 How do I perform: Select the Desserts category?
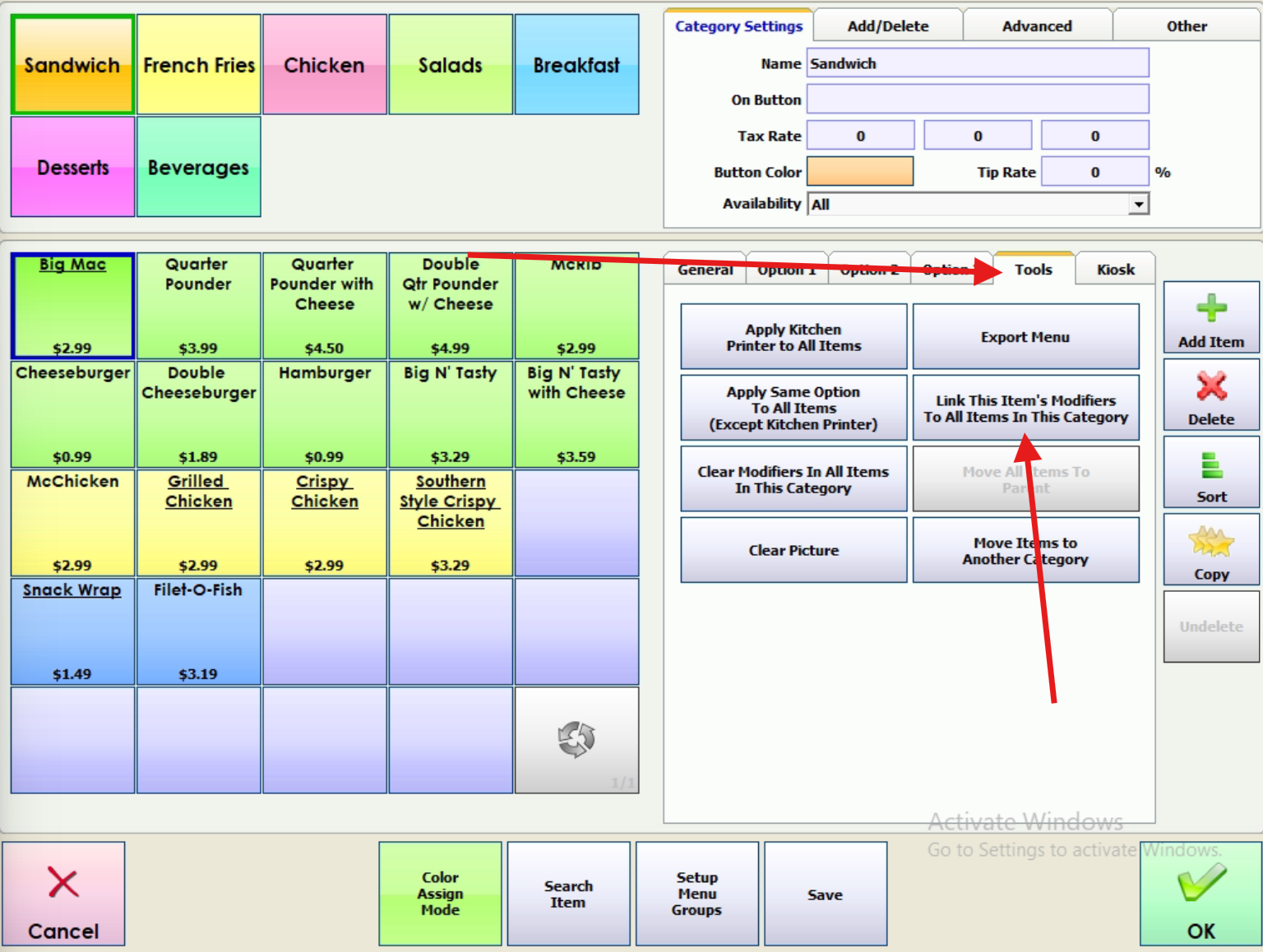(72, 167)
